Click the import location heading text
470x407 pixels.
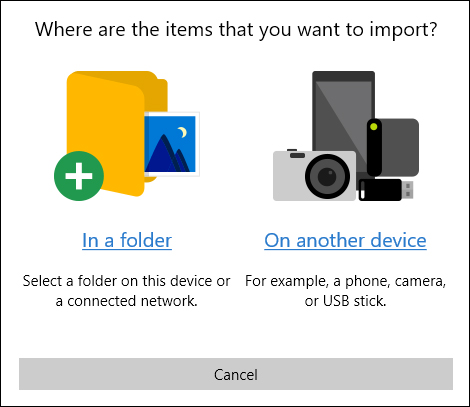[x=236, y=29]
